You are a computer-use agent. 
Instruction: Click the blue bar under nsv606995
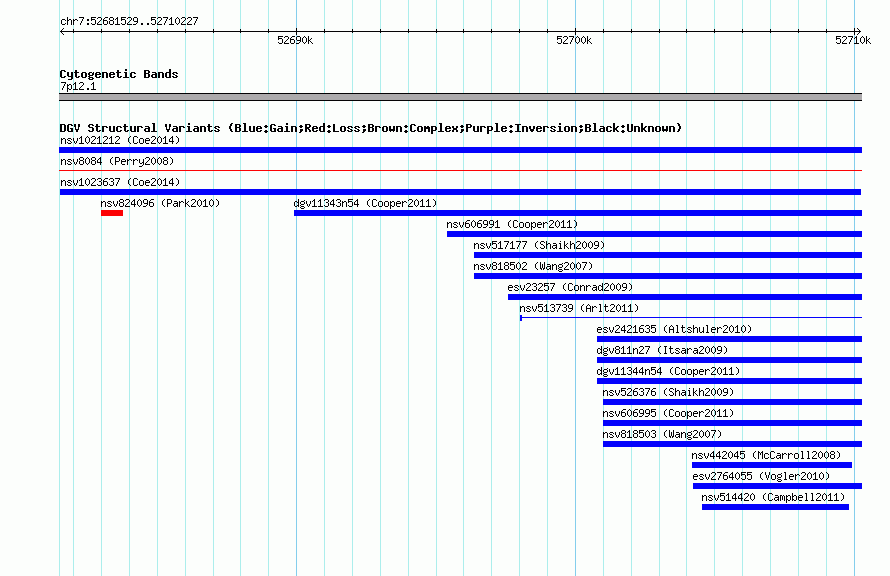coord(732,423)
